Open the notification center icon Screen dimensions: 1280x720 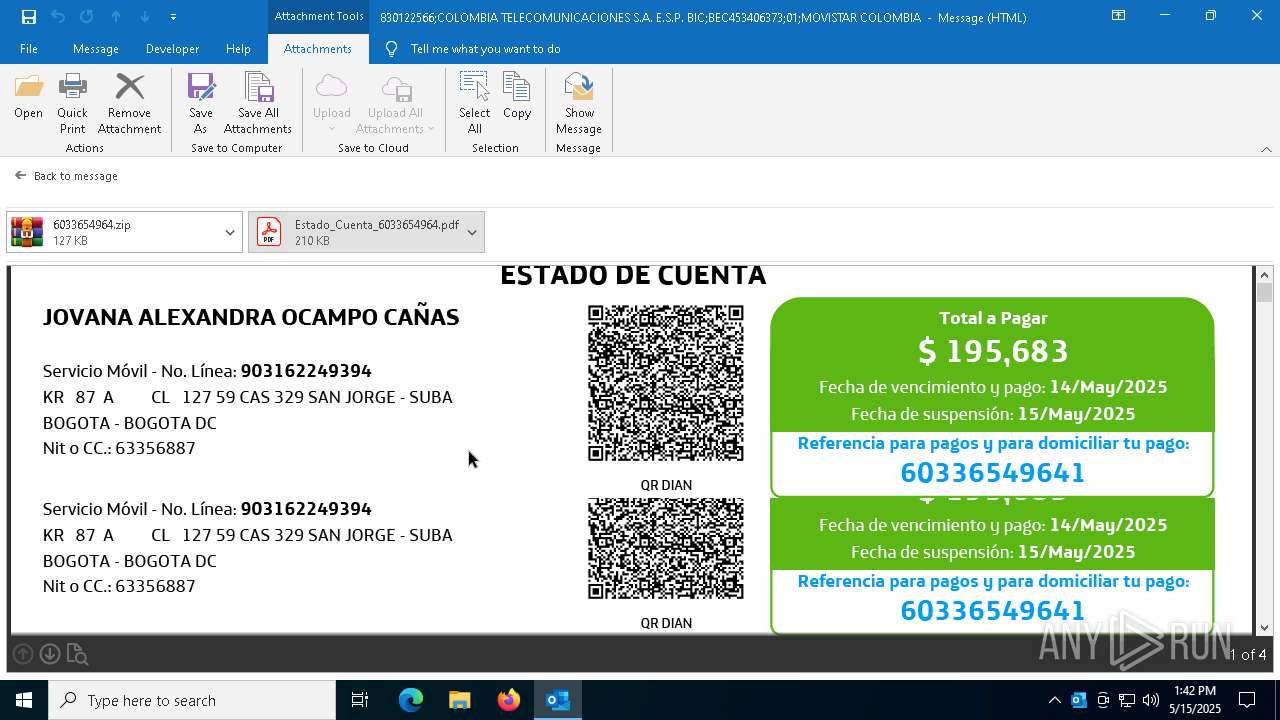[x=1247, y=700]
